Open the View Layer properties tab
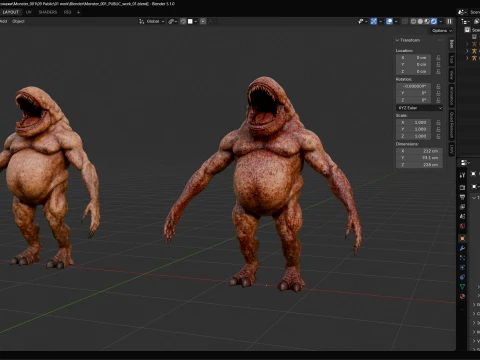This screenshot has width=480, height=360. coord(462,207)
